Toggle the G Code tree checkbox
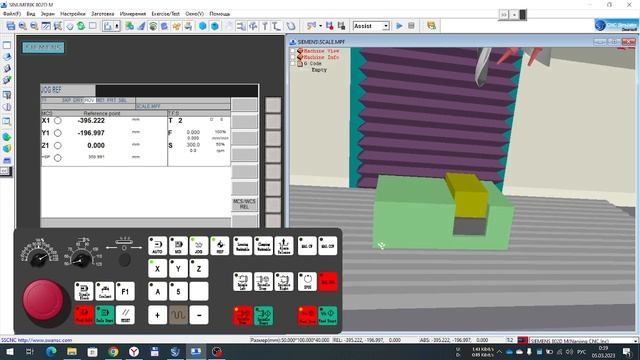 pyautogui.click(x=292, y=64)
